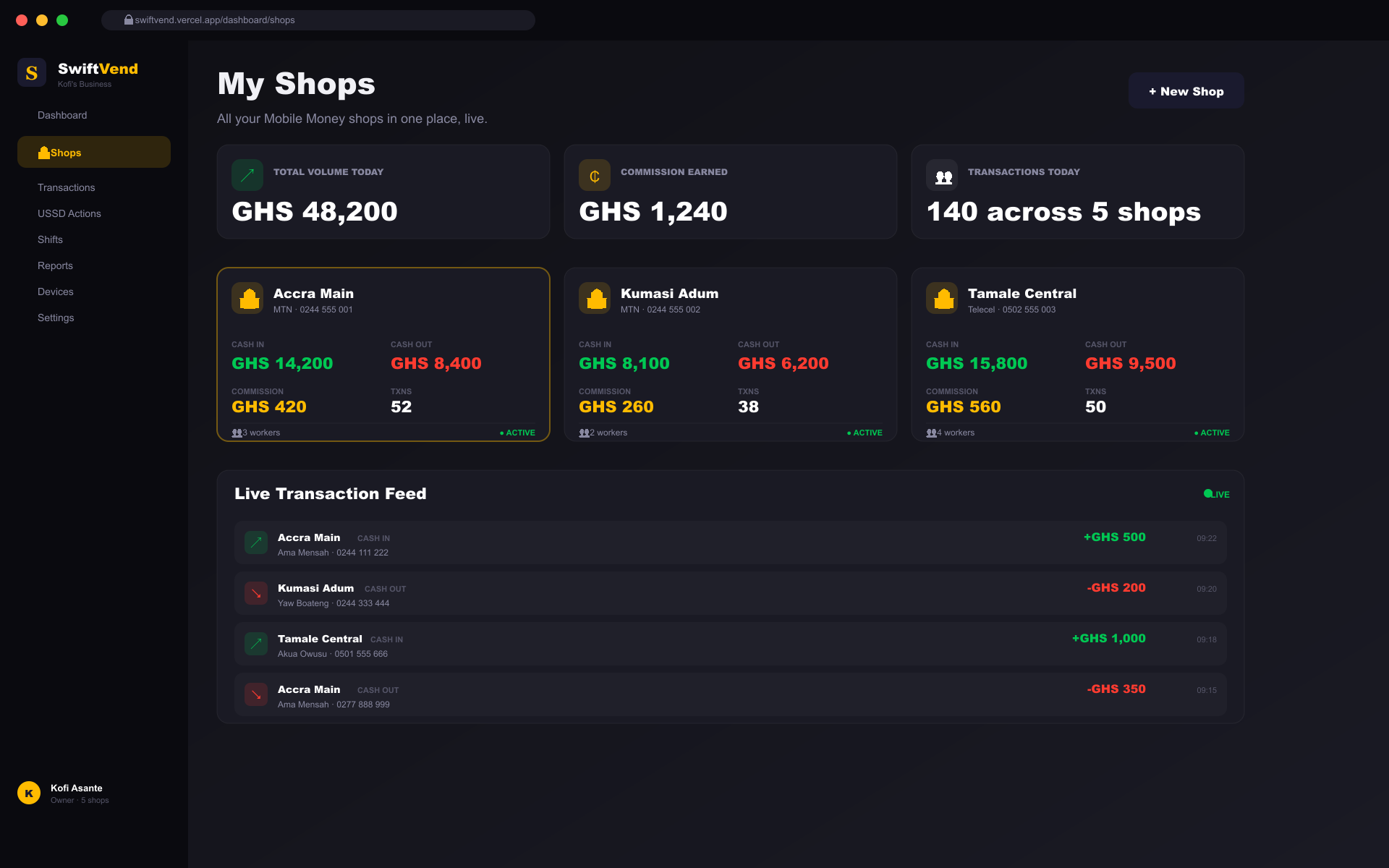Screen dimensions: 1389x868
Task: Click Kofi Asante's avatar circle
Action: tap(29, 792)
